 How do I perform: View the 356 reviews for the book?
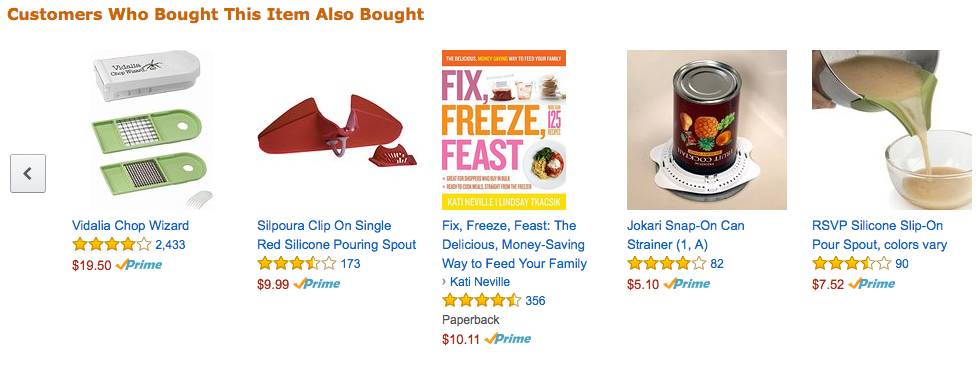click(x=536, y=301)
